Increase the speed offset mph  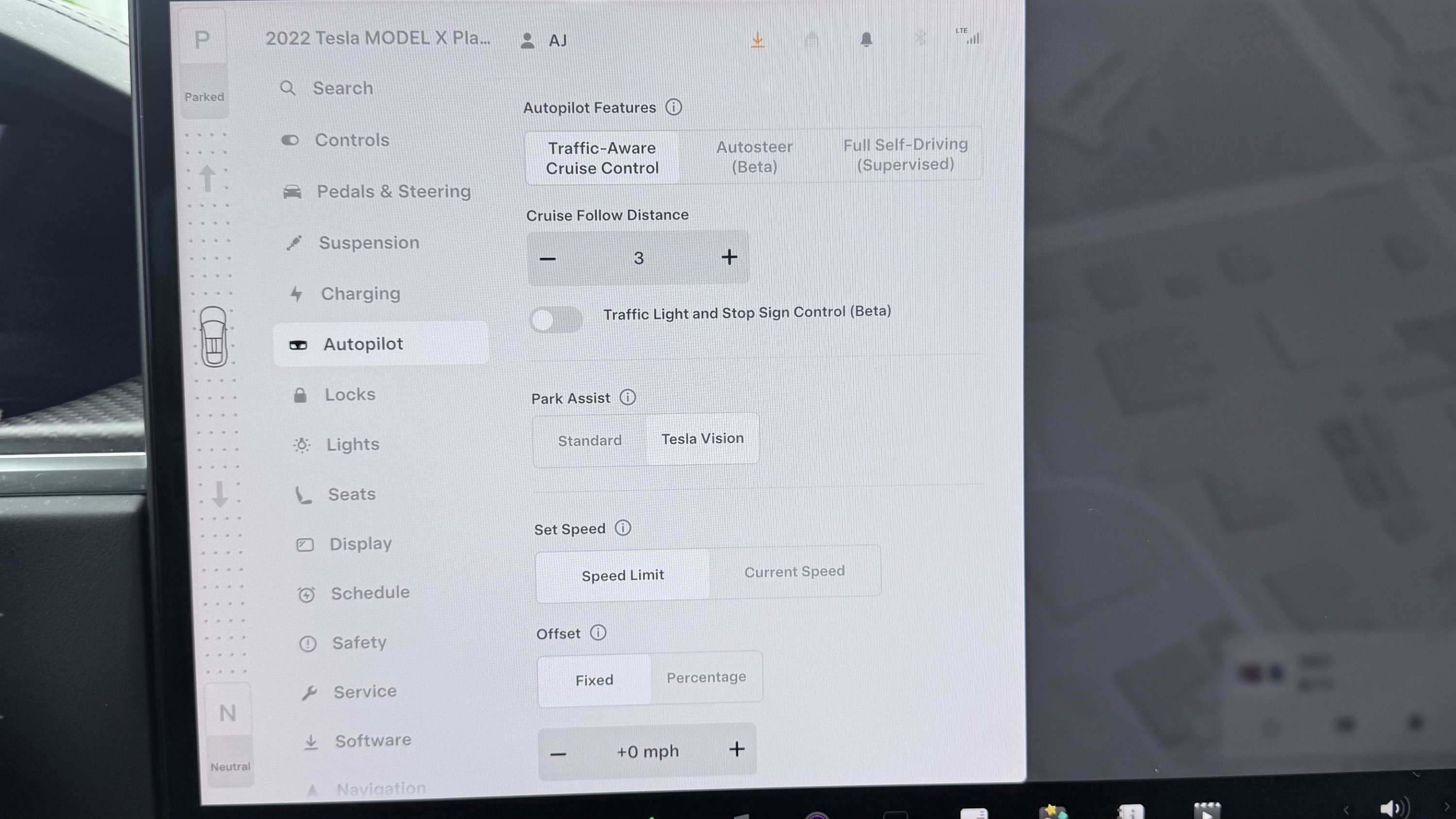pos(736,750)
